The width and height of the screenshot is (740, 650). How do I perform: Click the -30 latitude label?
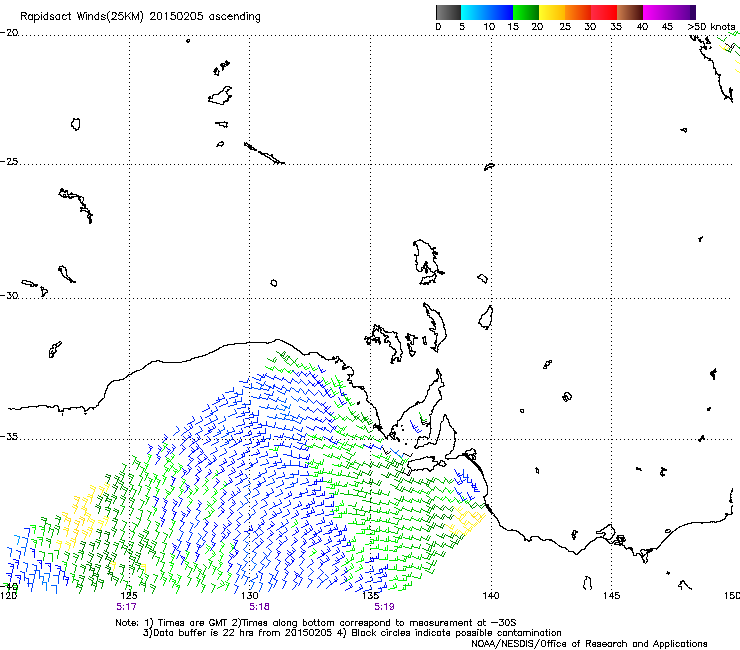point(9,295)
